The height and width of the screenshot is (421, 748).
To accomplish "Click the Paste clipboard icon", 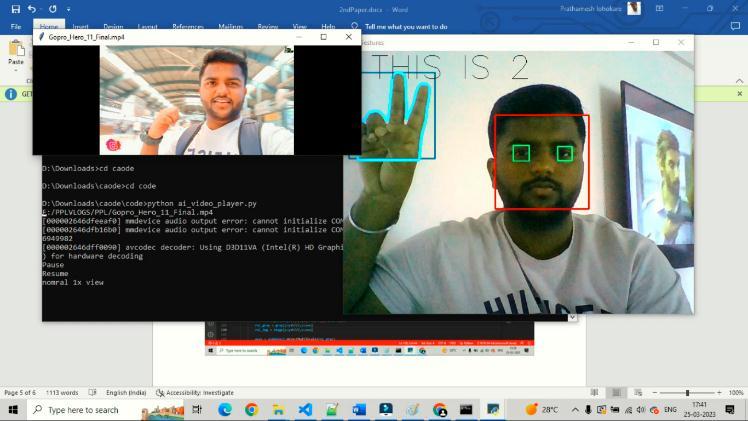I will [x=16, y=48].
